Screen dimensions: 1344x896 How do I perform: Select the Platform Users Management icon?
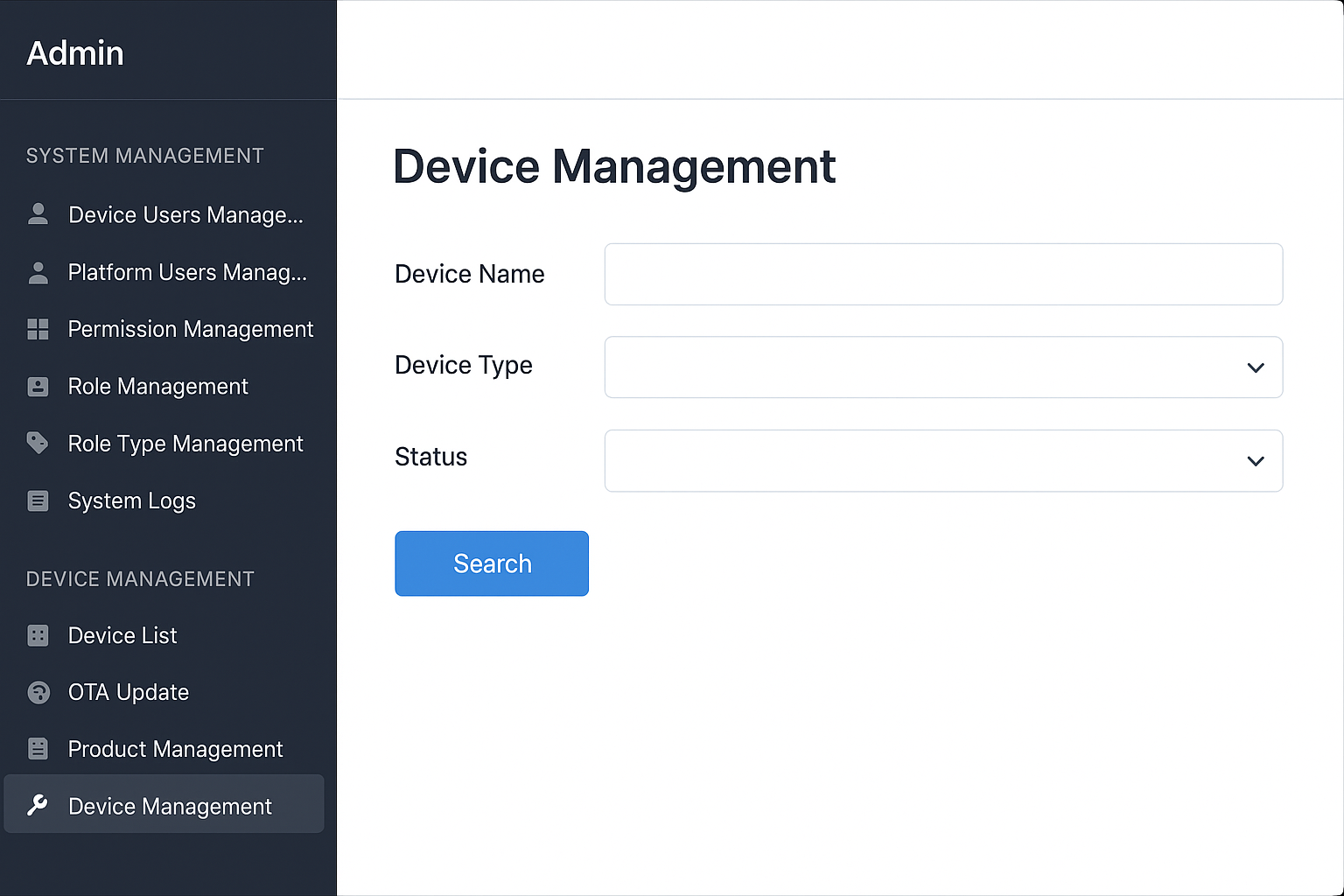[38, 272]
